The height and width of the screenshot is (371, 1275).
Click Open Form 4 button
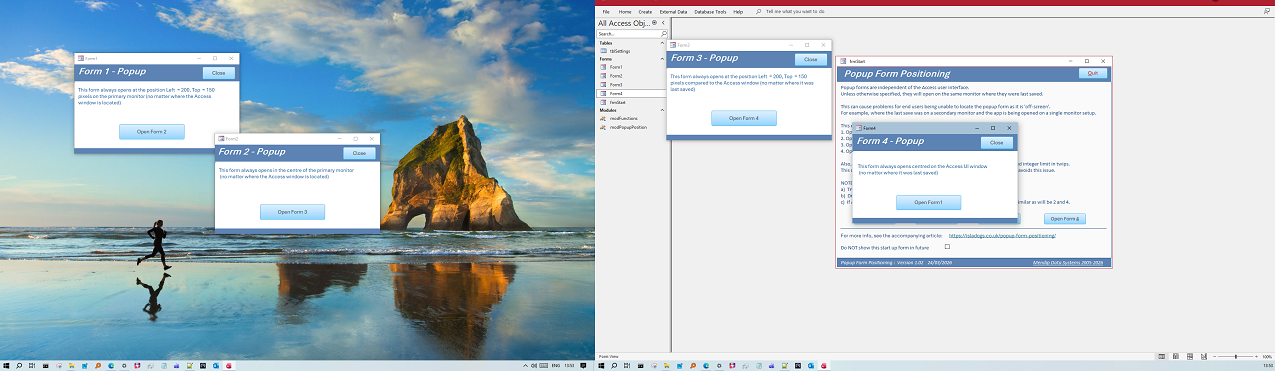[x=744, y=118]
